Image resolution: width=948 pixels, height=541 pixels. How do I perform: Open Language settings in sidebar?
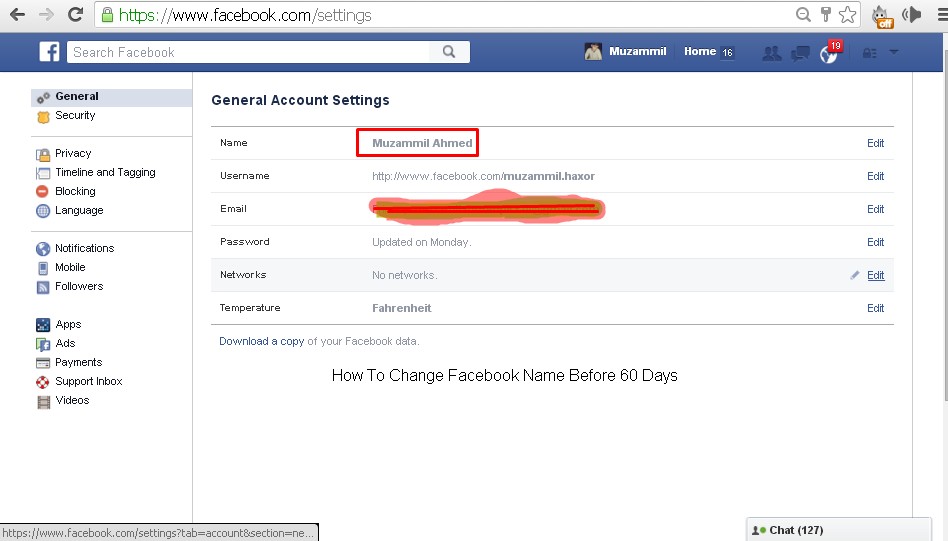tap(79, 210)
